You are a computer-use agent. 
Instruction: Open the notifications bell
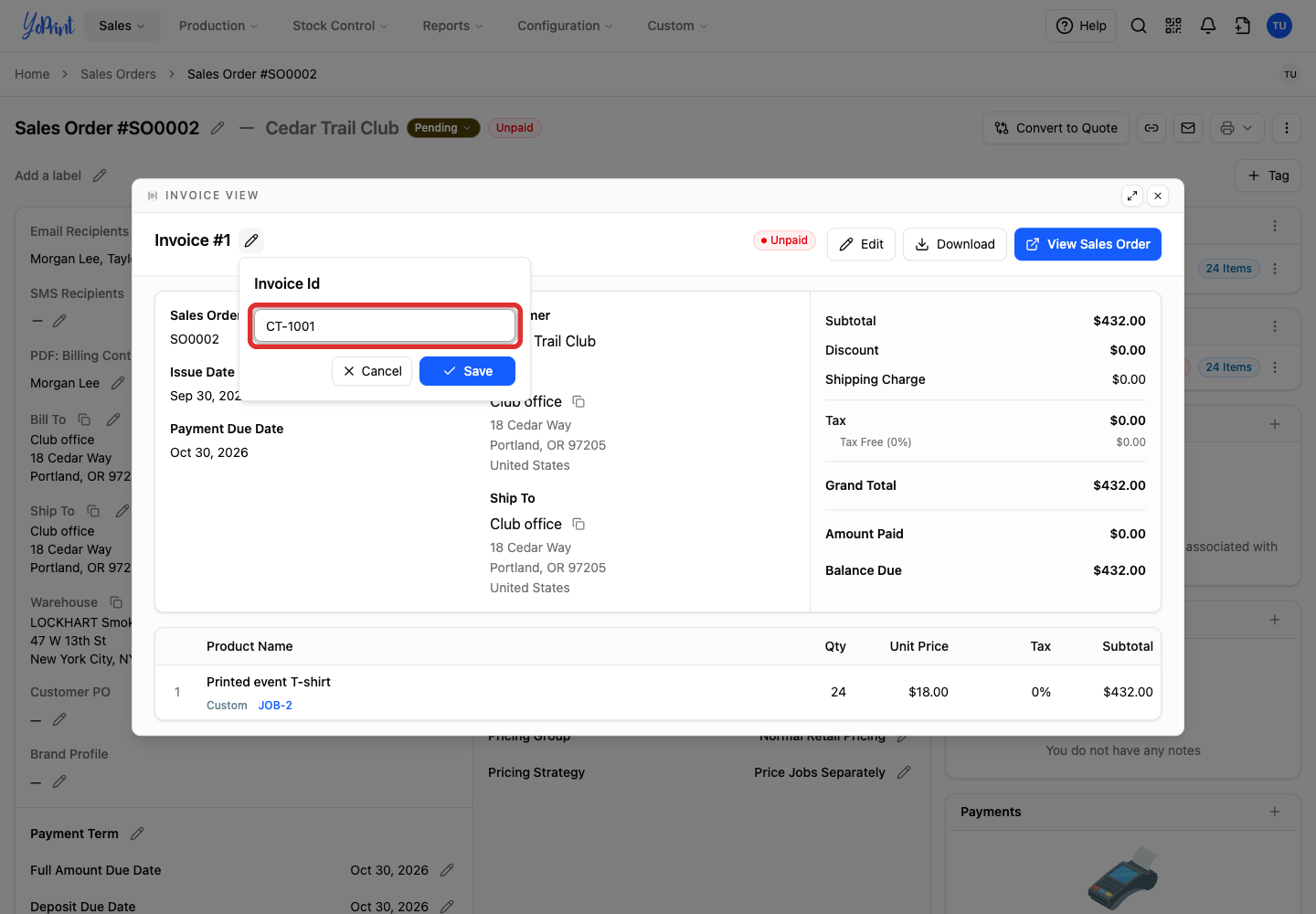(1208, 26)
